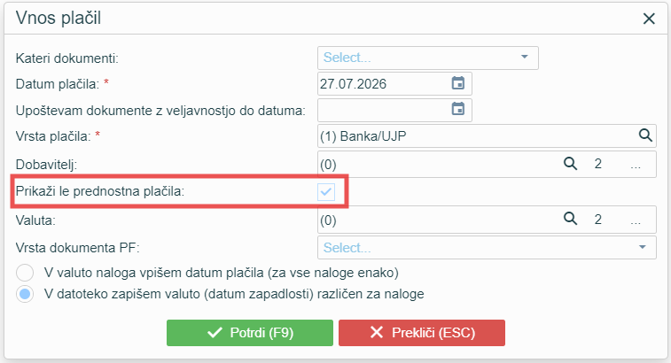Click search magnifier in Dobavitelj field
Viewport: 671px width, 363px height.
[570, 164]
